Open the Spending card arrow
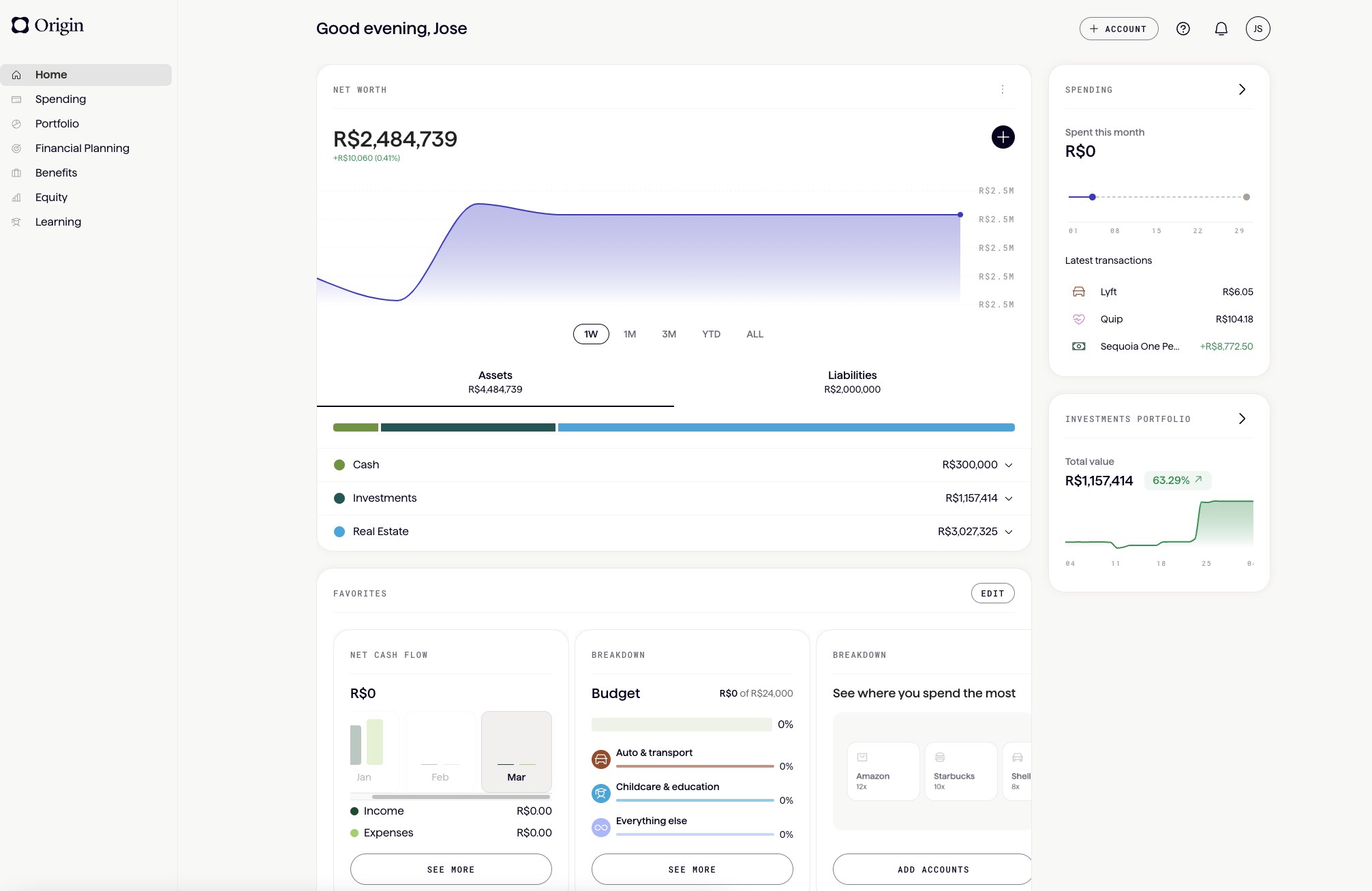Screen dimensions: 1372x891 point(1242,89)
